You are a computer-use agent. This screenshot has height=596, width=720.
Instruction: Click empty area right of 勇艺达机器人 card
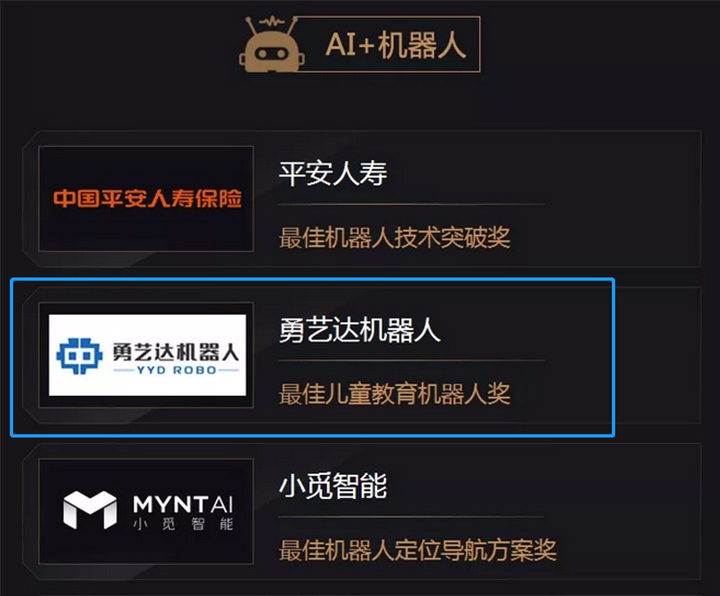[657, 355]
